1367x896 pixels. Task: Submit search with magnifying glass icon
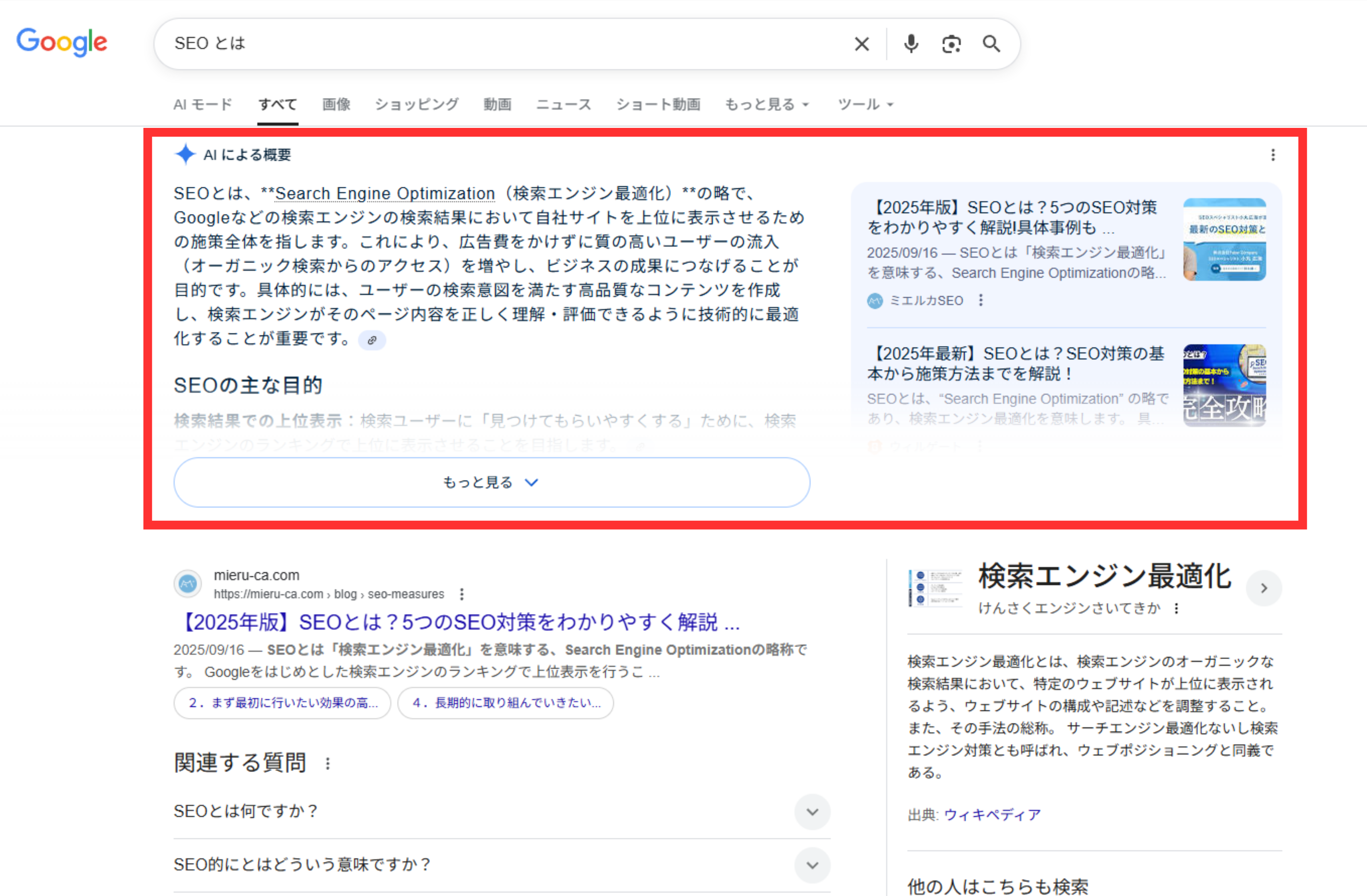pyautogui.click(x=991, y=44)
